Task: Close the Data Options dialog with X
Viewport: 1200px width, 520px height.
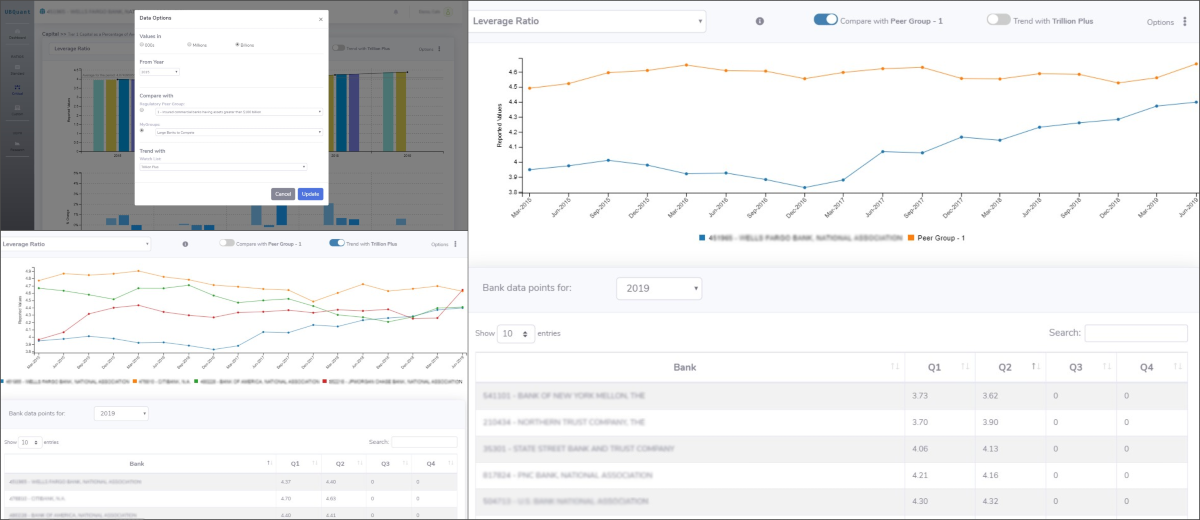Action: coord(320,18)
